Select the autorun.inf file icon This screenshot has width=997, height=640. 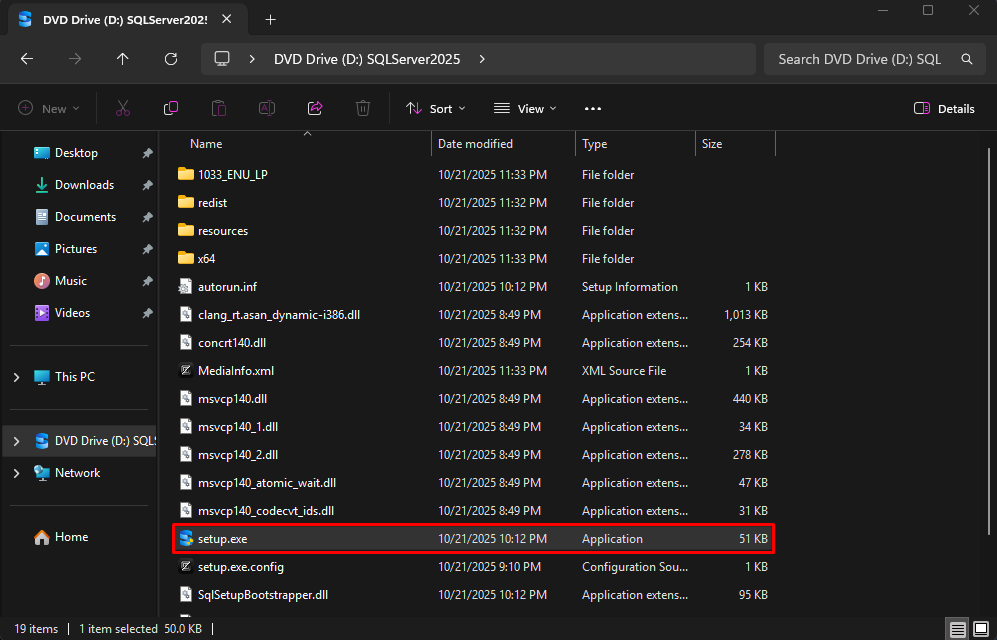186,287
